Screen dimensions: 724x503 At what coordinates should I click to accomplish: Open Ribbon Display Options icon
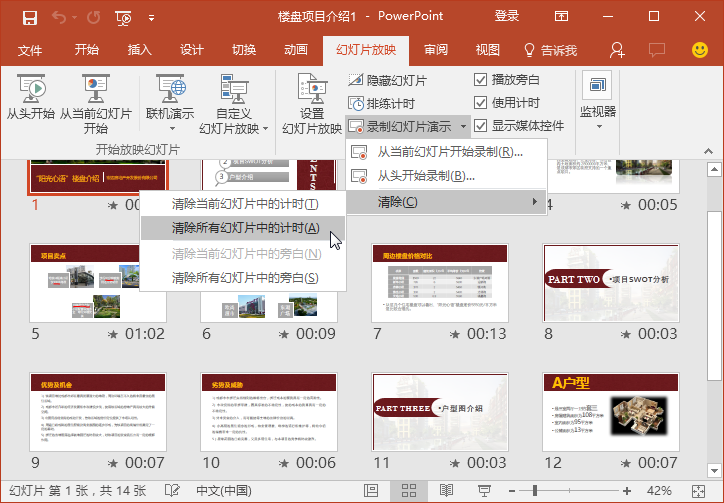click(561, 17)
